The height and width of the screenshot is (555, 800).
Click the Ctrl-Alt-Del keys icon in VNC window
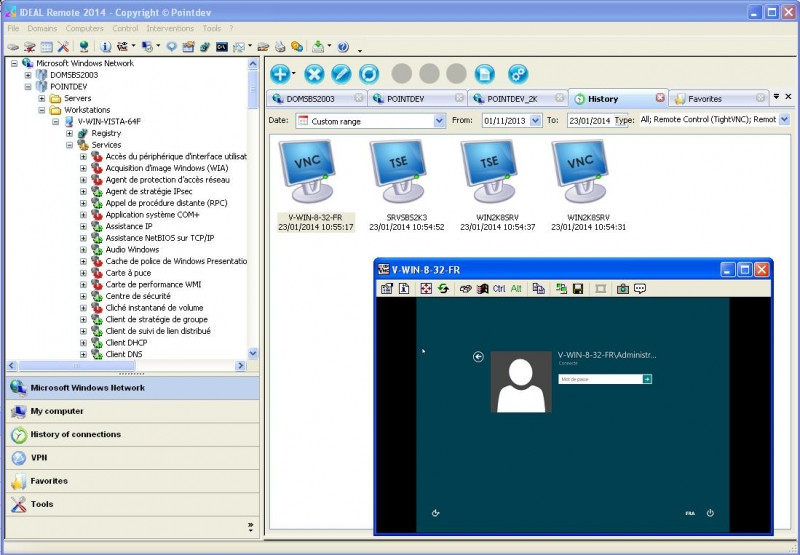tap(465, 289)
